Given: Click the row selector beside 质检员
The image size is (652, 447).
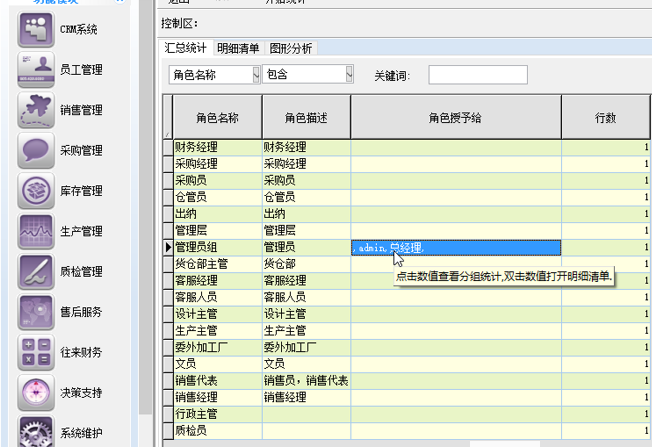Looking at the screenshot, I should click(168, 430).
